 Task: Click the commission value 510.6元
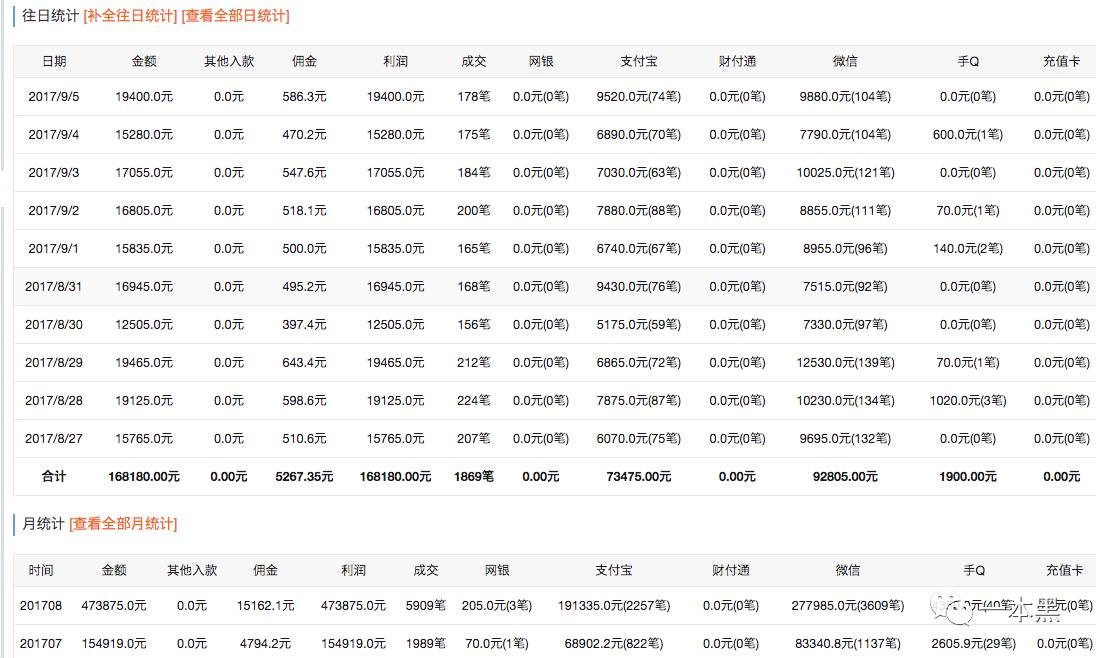(304, 438)
